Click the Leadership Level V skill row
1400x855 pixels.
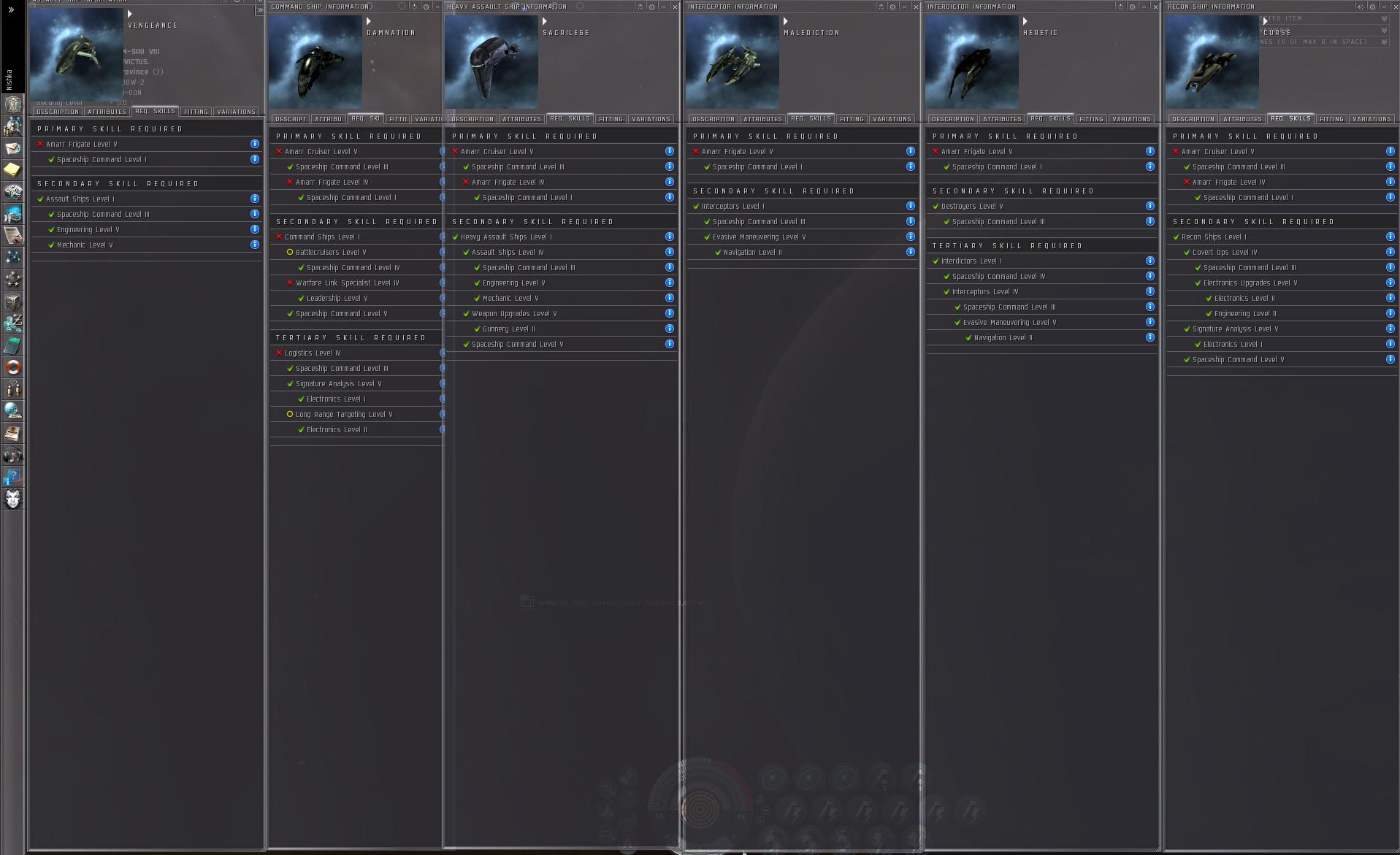(356, 298)
